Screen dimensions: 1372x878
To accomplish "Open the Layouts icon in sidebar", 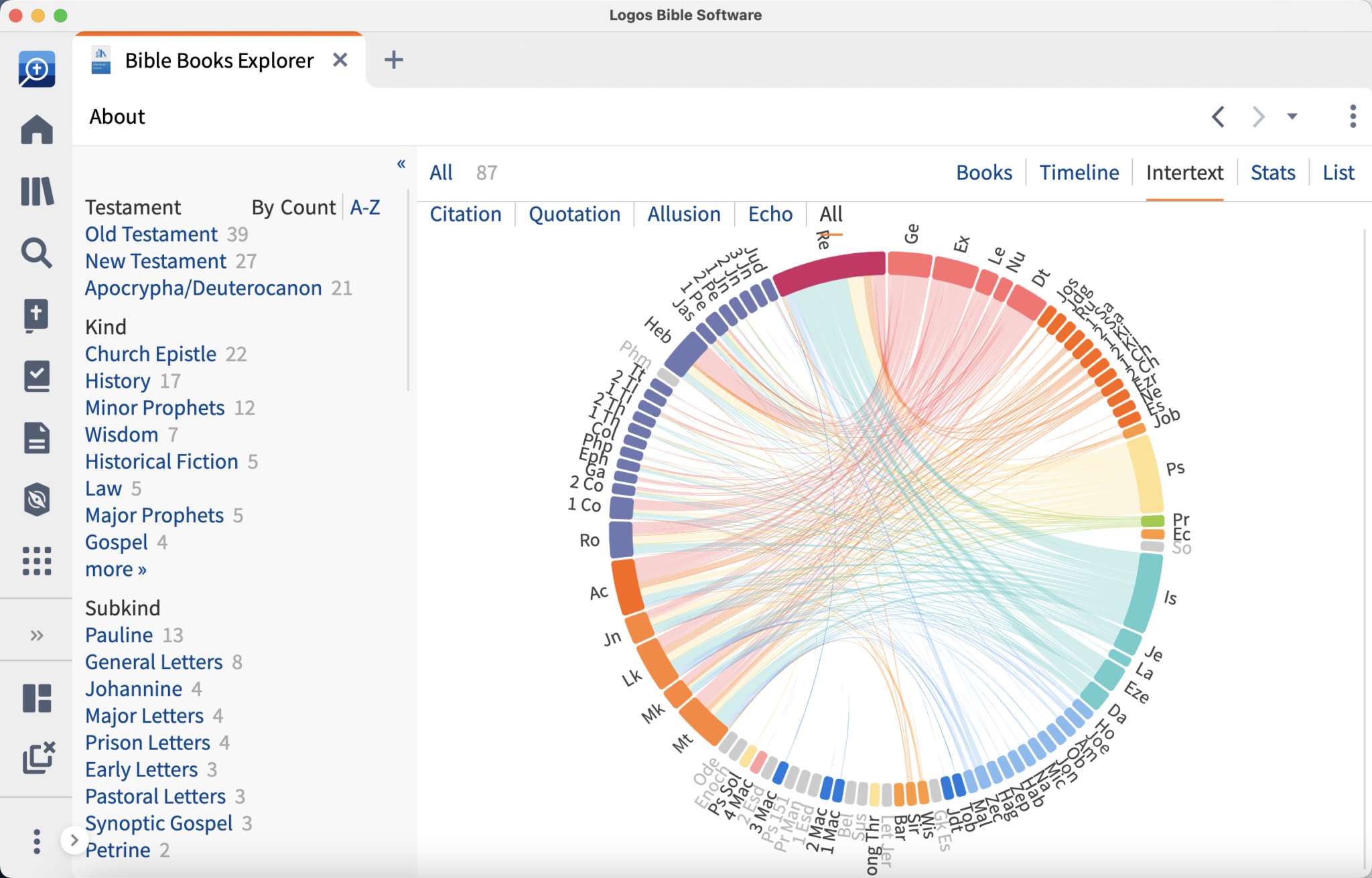I will (36, 698).
